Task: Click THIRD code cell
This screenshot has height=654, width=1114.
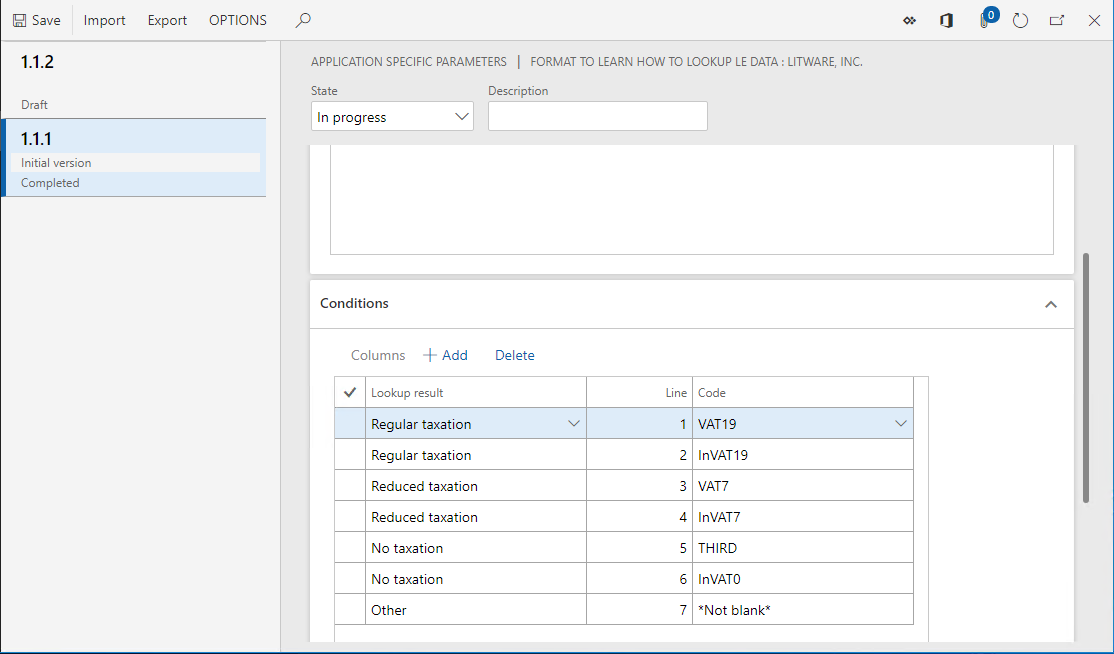Action: point(803,547)
